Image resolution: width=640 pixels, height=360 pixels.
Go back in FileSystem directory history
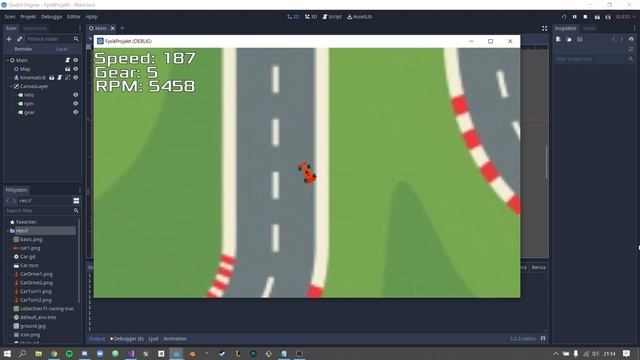pyautogui.click(x=7, y=201)
